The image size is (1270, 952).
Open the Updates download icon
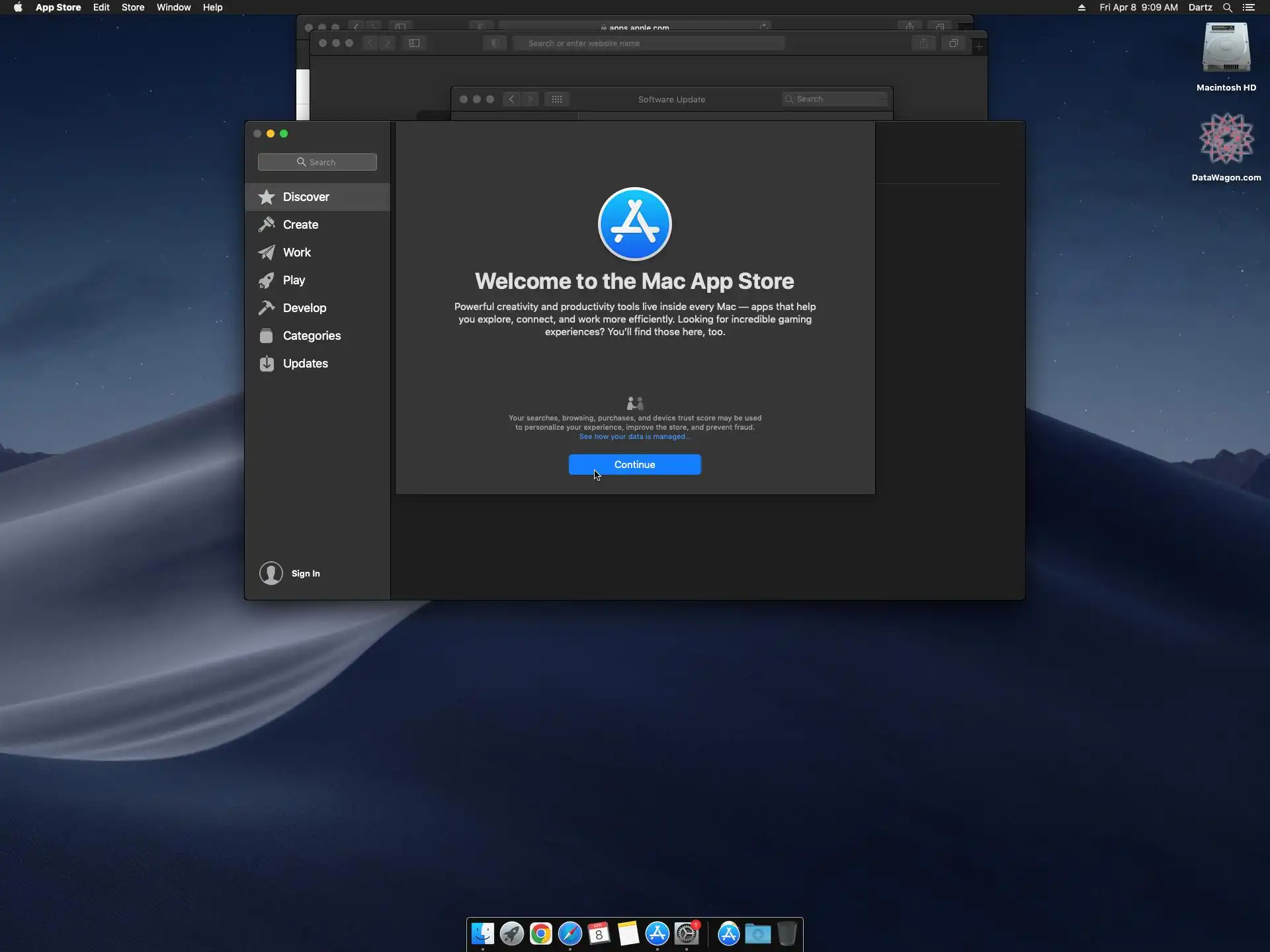(x=267, y=364)
